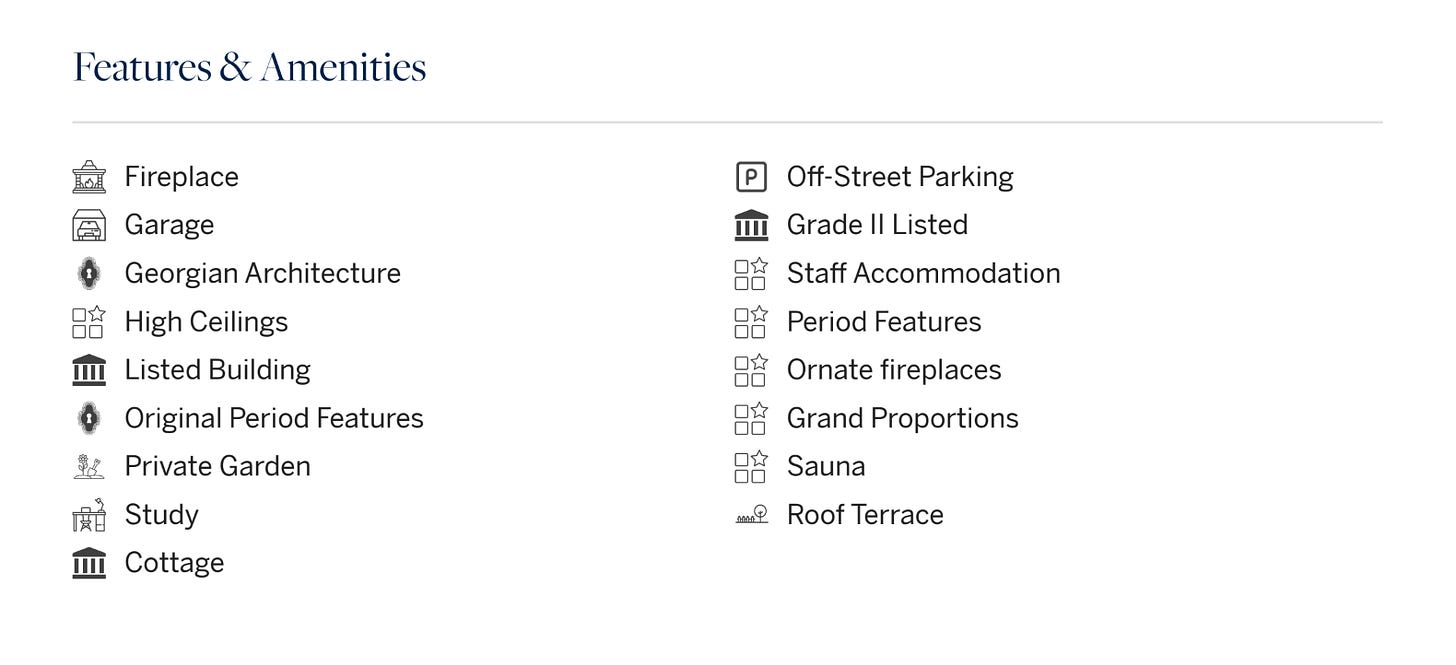Image resolution: width=1456 pixels, height=665 pixels.
Task: Click the Grand Proportions text
Action: [x=902, y=418]
